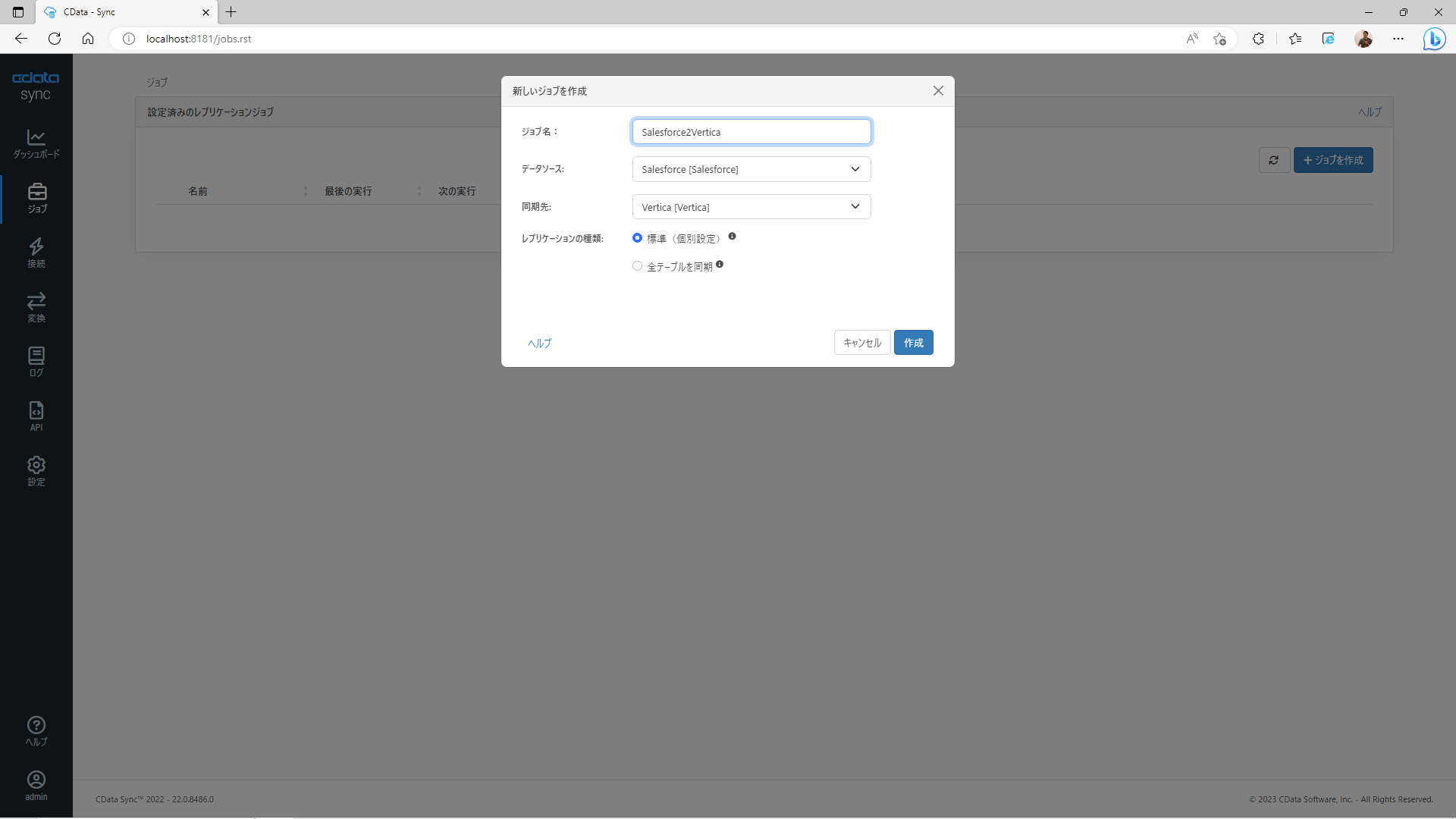Open the 接続 connections lightning icon
Viewport: 1456px width, 819px height.
pos(36,253)
